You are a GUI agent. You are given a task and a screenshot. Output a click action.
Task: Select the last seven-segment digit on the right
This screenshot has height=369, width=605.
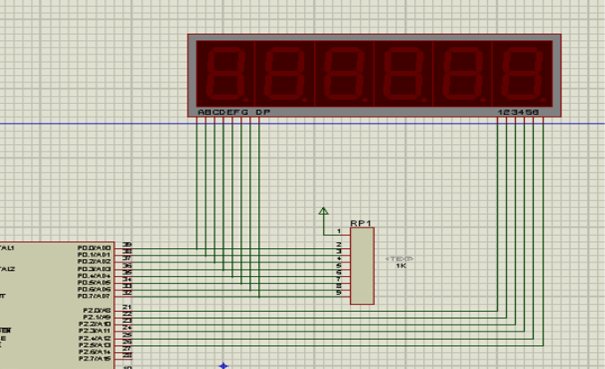[x=522, y=74]
